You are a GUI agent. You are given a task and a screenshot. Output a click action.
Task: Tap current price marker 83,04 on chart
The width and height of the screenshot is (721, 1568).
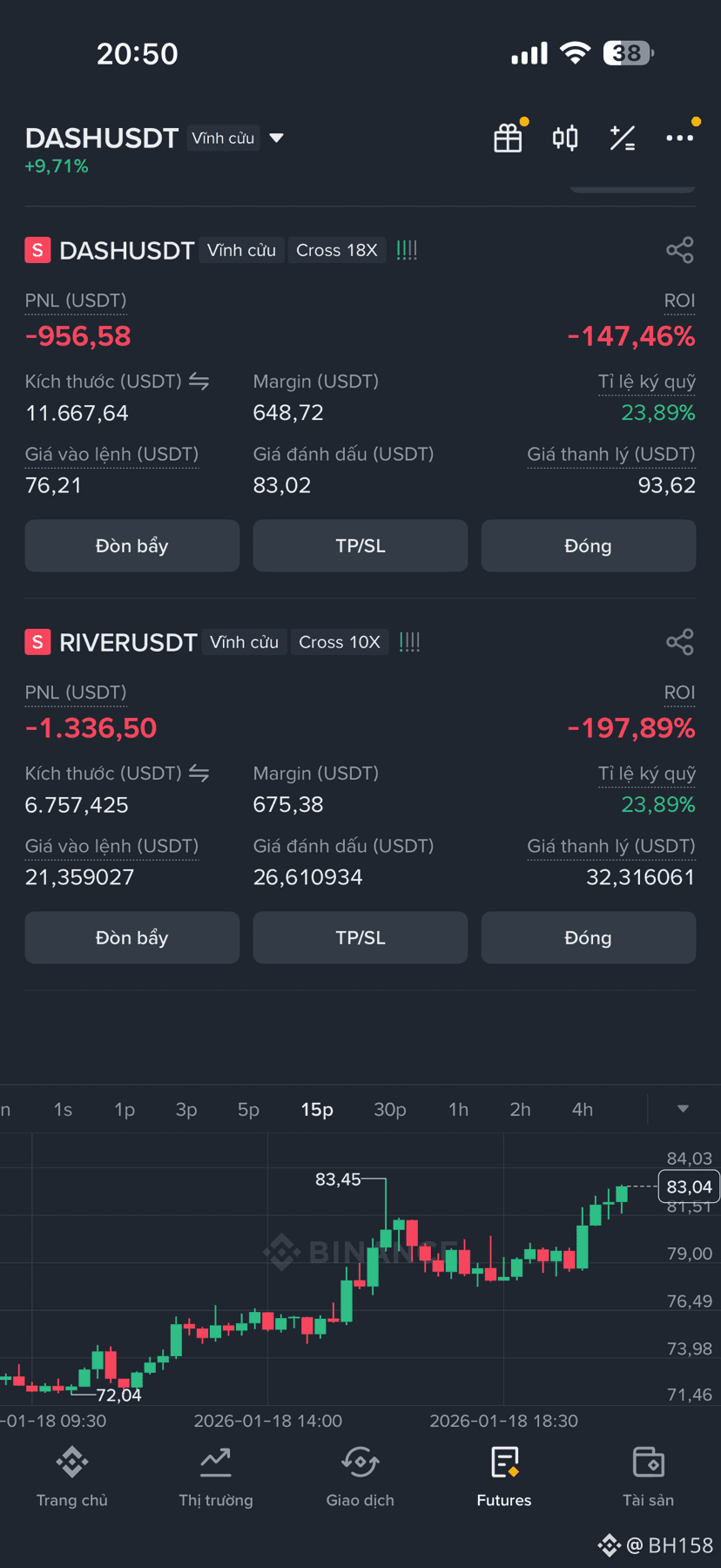689,1186
